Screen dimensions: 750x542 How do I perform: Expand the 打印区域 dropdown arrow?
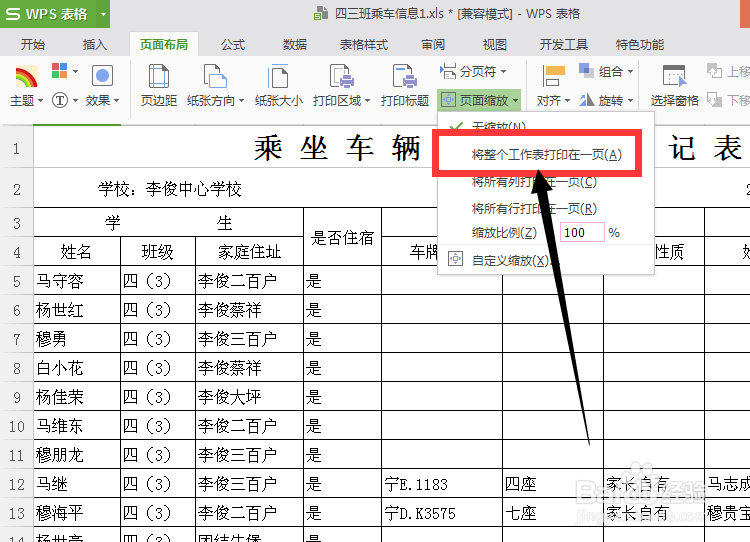(367, 100)
